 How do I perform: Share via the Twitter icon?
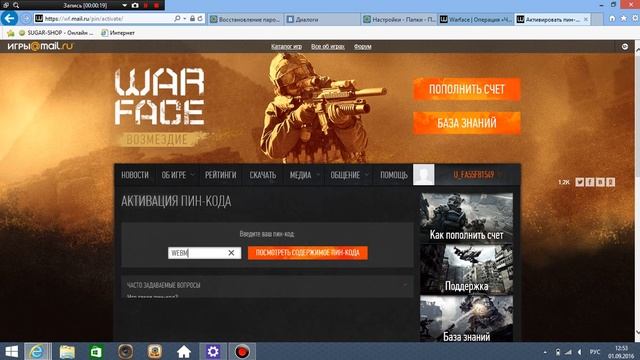[580, 182]
